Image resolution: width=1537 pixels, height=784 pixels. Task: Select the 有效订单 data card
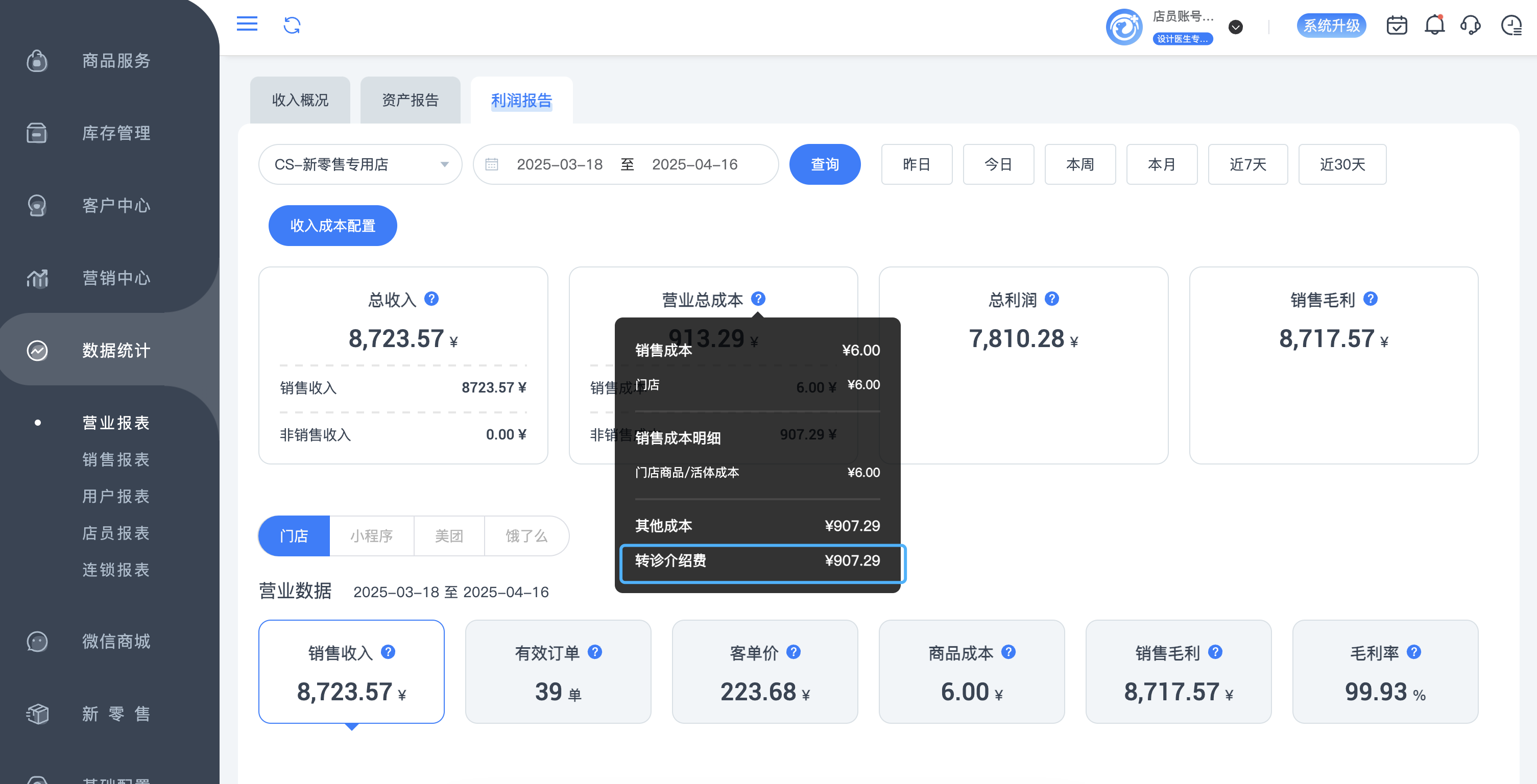(x=559, y=672)
